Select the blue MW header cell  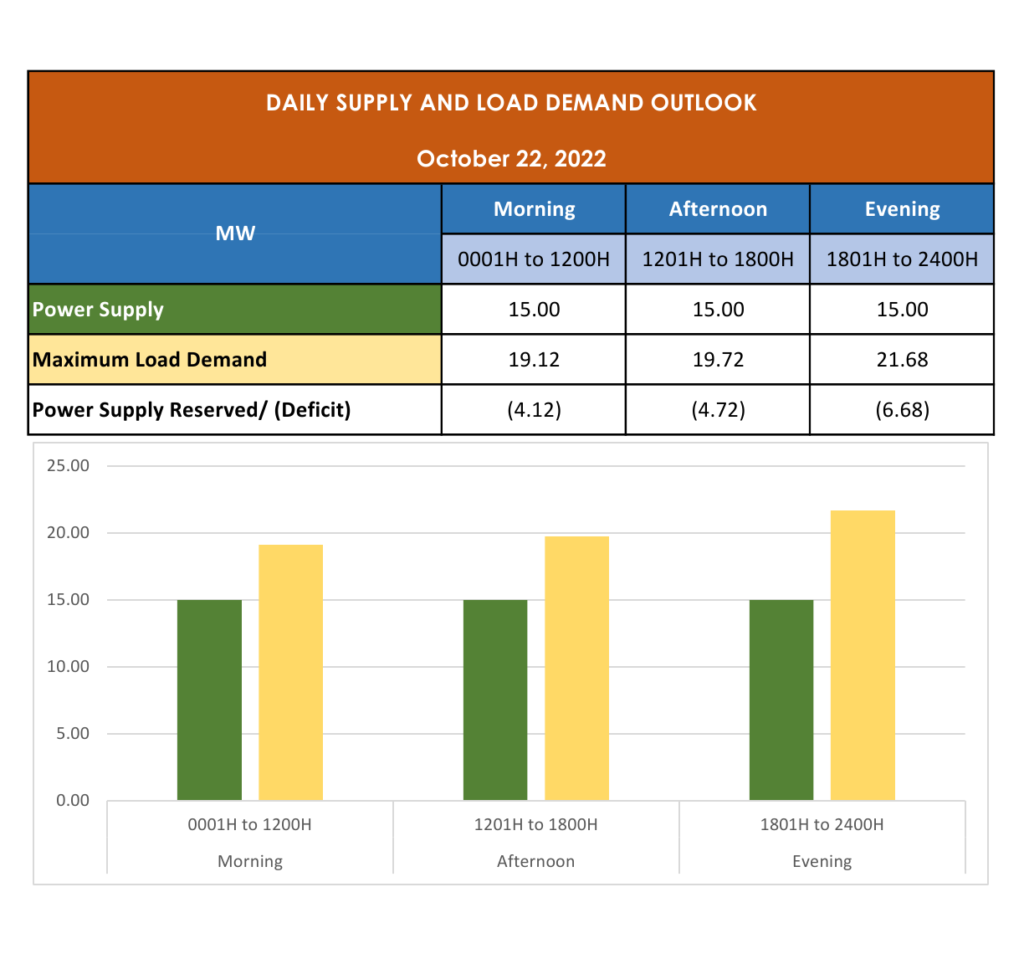[235, 234]
